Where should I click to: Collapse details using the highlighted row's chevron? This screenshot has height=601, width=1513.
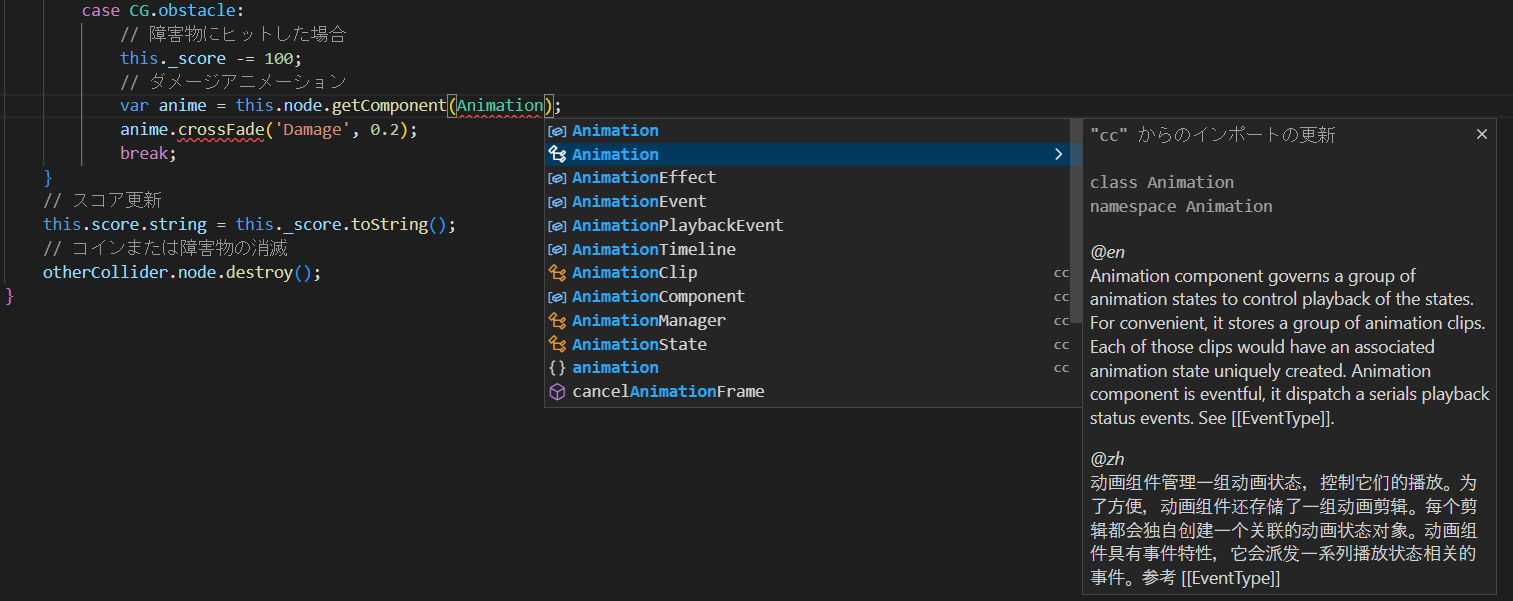coord(1058,155)
